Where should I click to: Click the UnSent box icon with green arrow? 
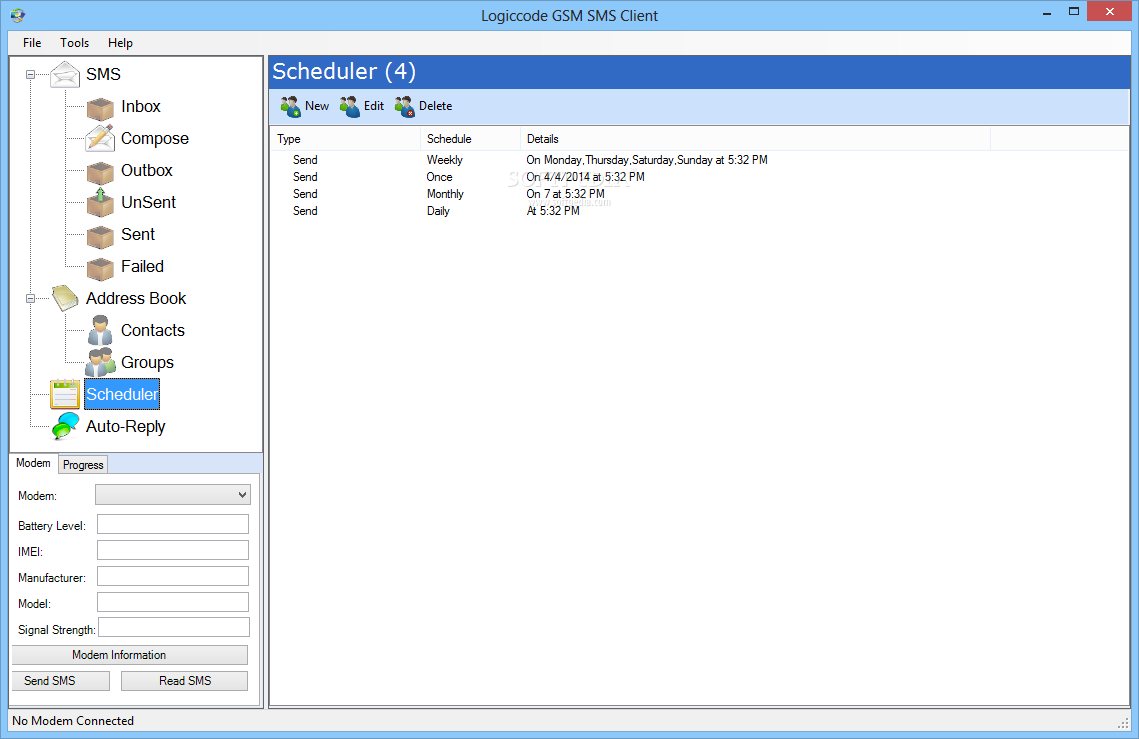coord(100,203)
